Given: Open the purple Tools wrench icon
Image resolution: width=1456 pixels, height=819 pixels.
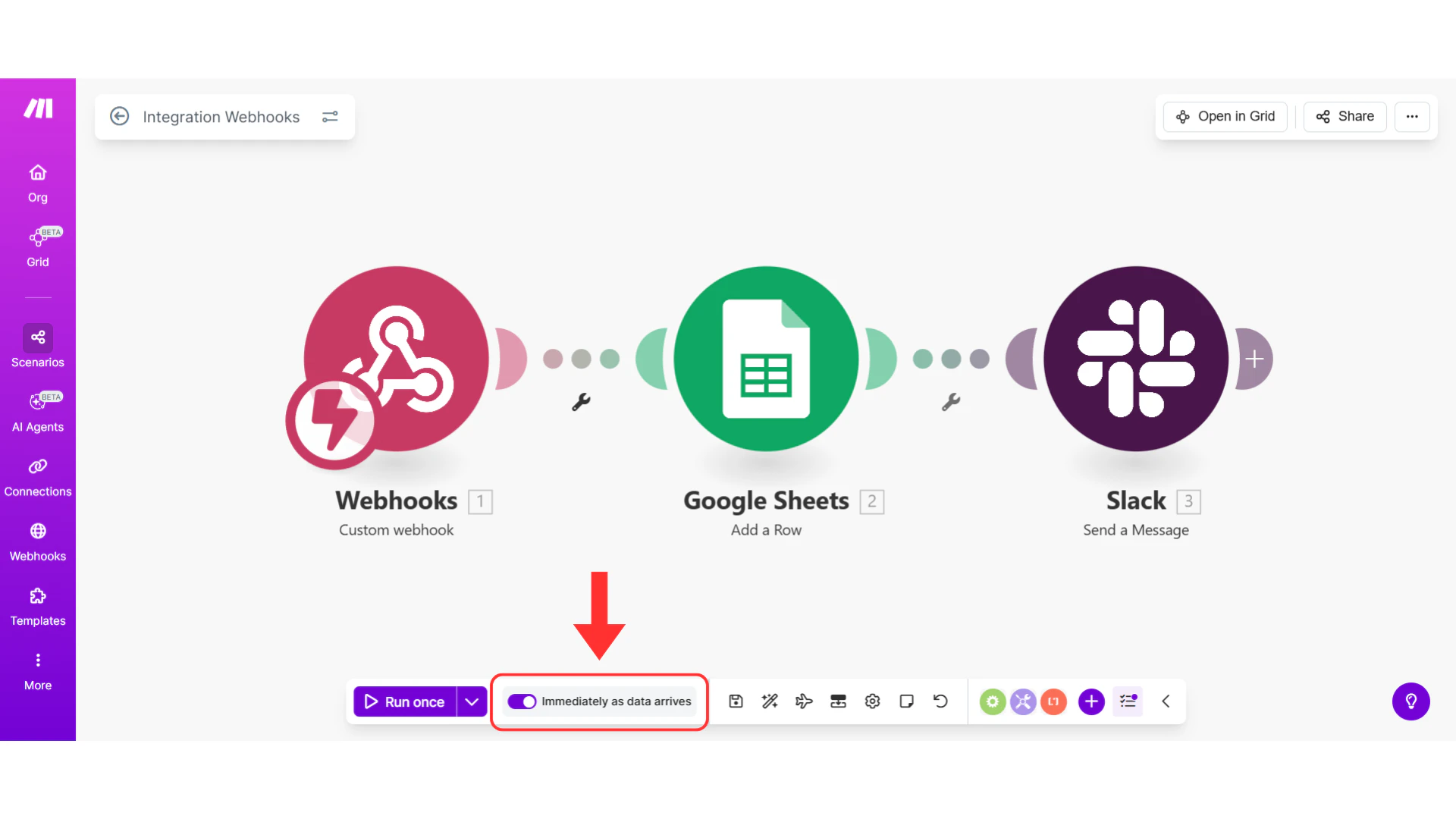Looking at the screenshot, I should pyautogui.click(x=1023, y=701).
